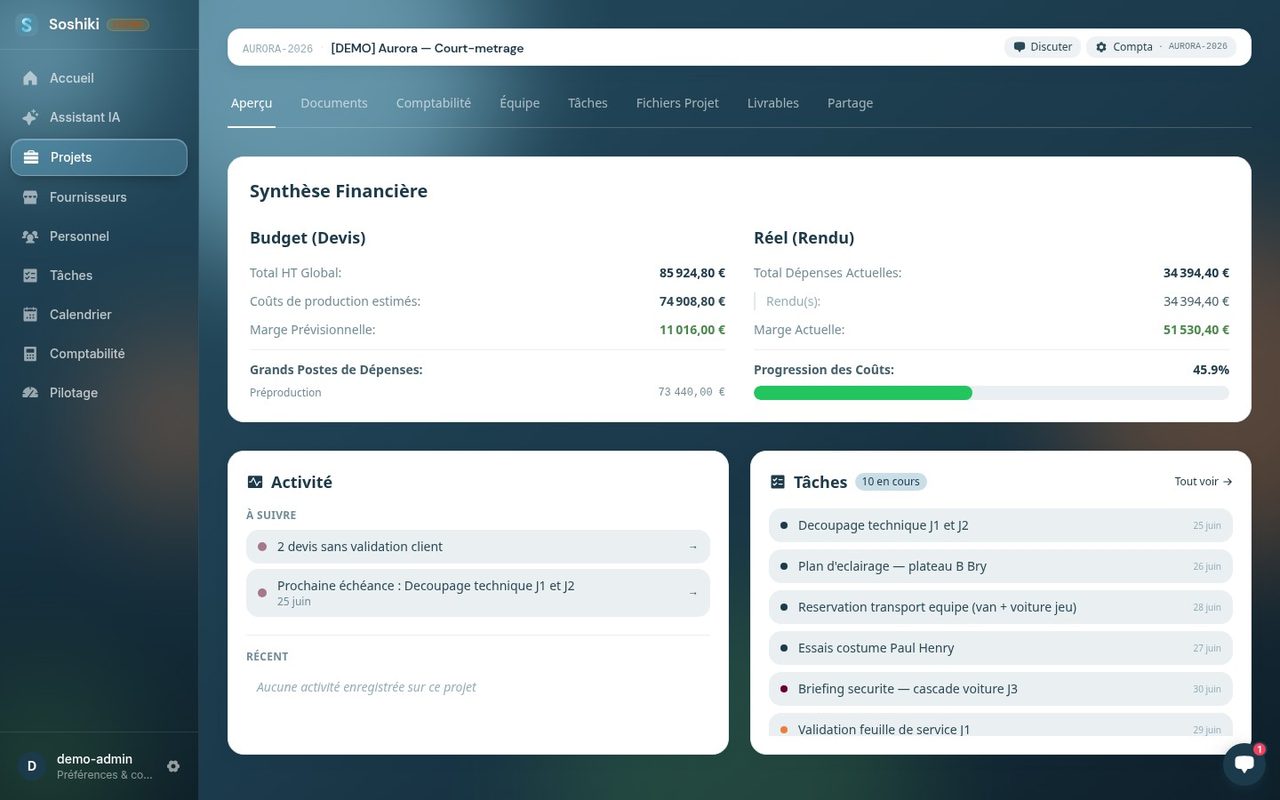Viewport: 1280px width, 800px height.
Task: Open the Partage tab
Action: [850, 103]
